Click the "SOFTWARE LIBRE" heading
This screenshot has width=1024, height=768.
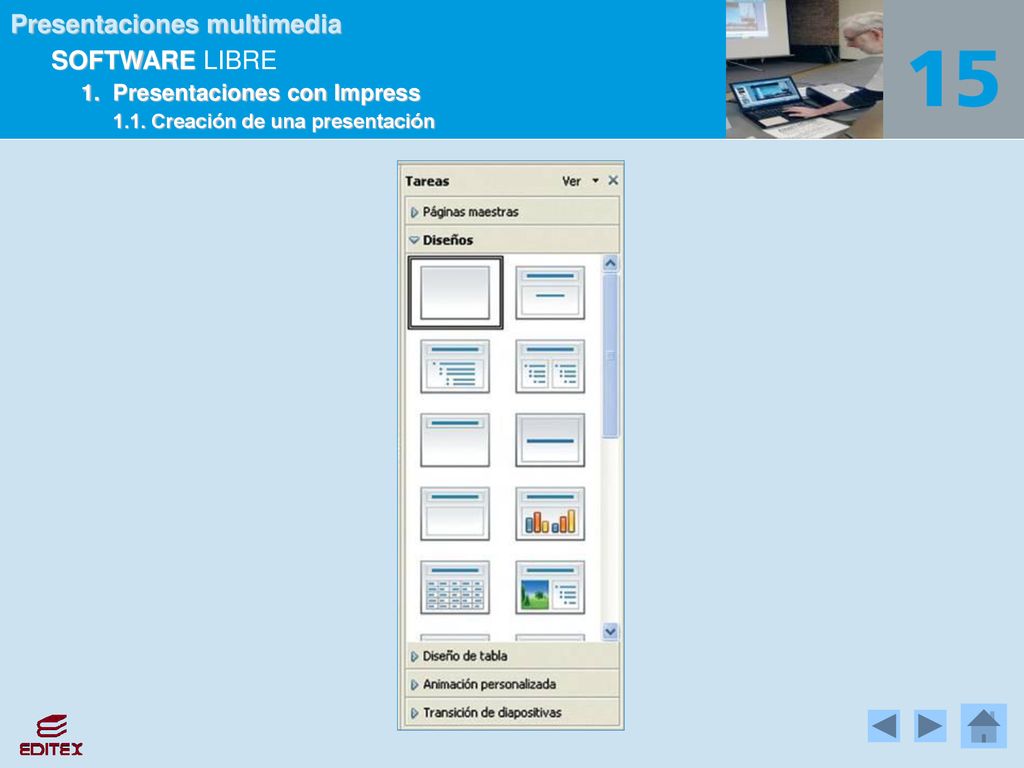click(164, 60)
